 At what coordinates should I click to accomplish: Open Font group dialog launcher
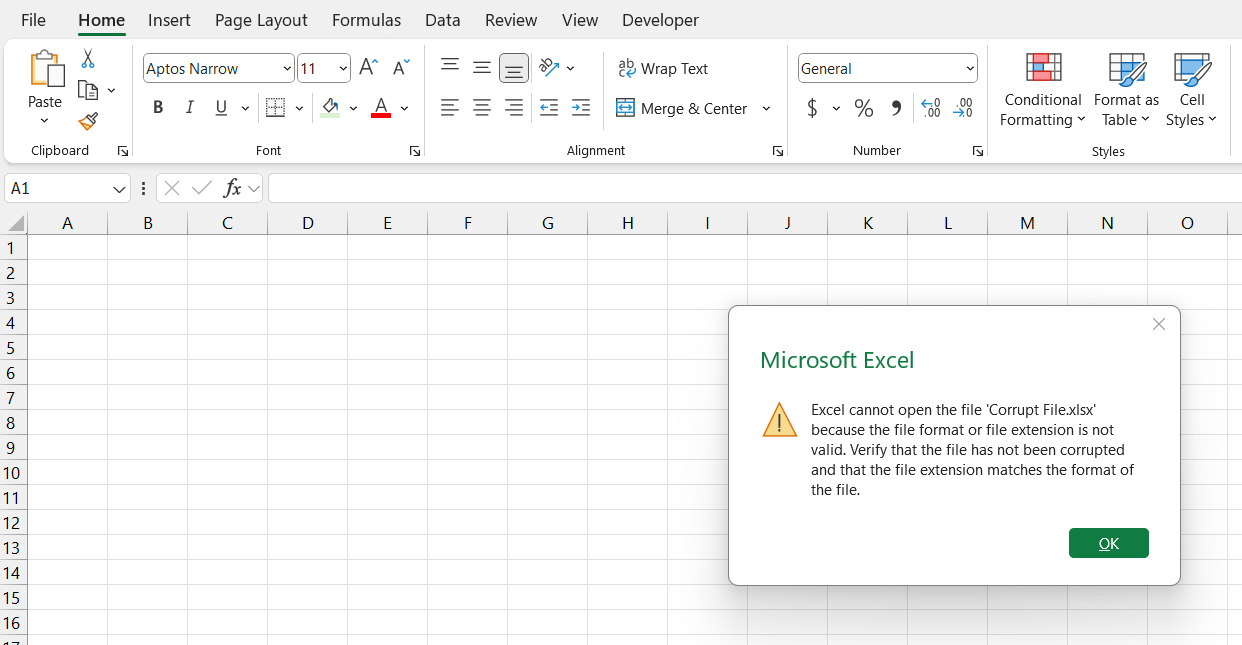(415, 151)
